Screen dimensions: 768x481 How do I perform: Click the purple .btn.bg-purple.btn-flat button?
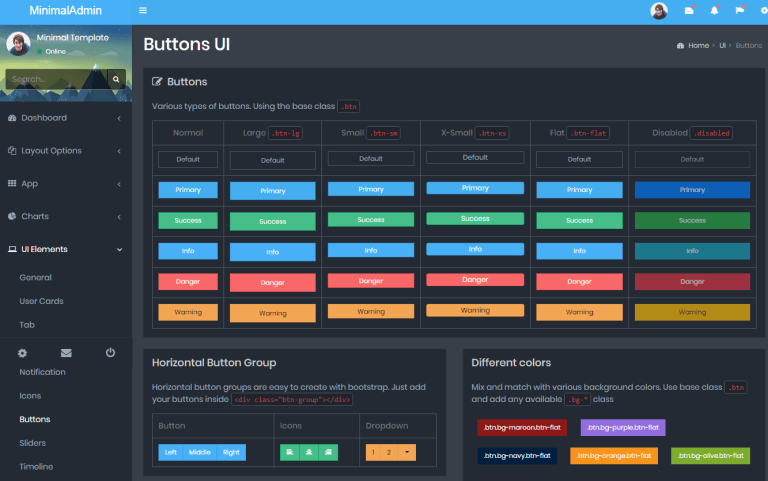tap(623, 427)
